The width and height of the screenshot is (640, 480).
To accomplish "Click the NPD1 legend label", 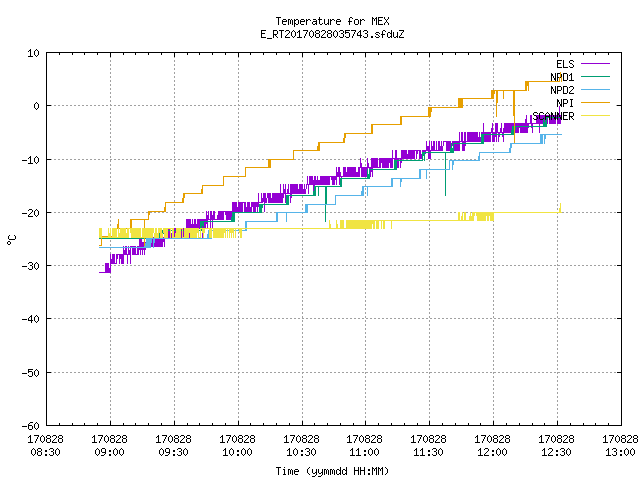I will coord(562,77).
